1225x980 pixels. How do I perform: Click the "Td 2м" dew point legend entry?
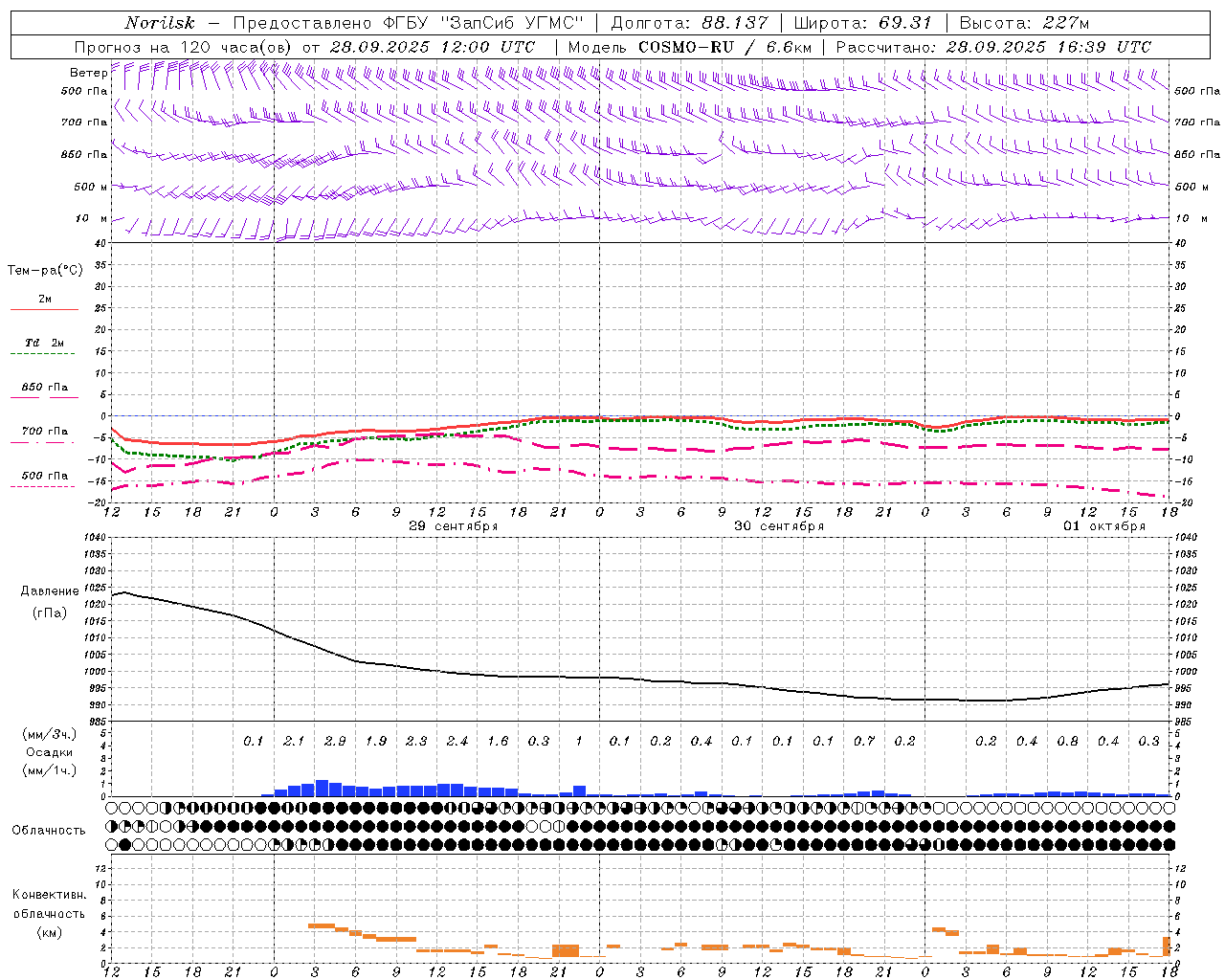pos(45,343)
